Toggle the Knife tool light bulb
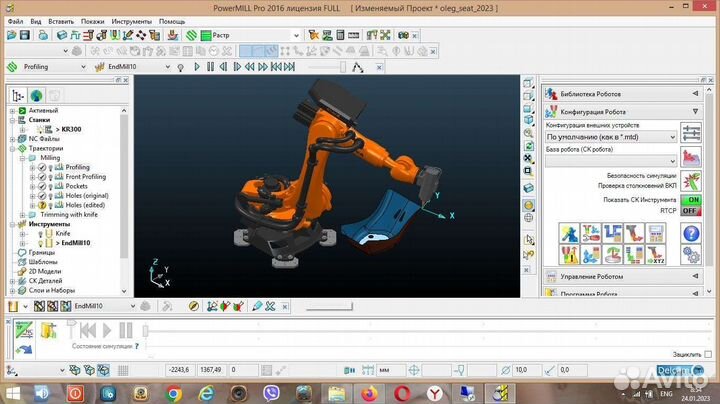 [40, 234]
